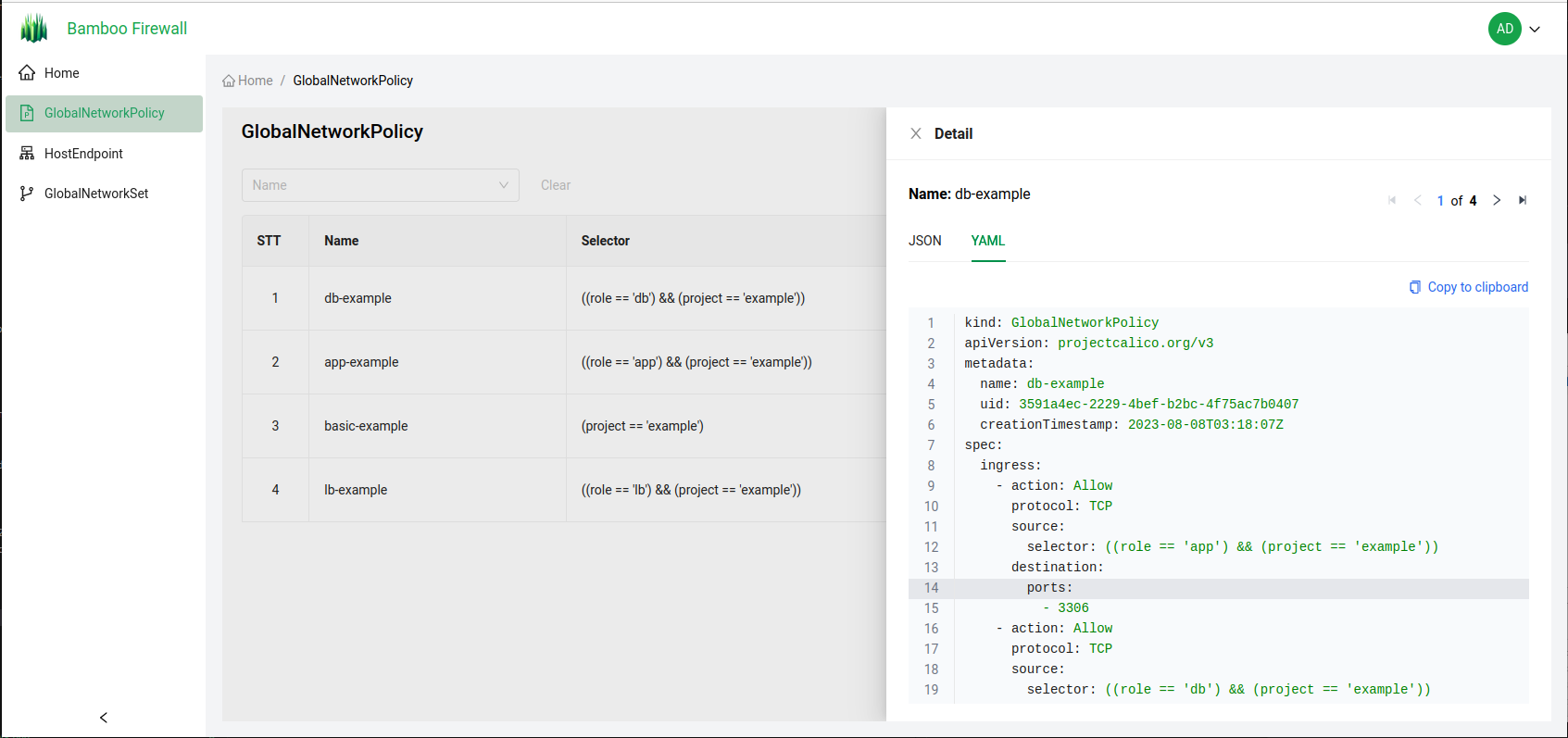Click the Bamboo Firewall title text
Viewport: 1568px width, 738px height.
[127, 29]
